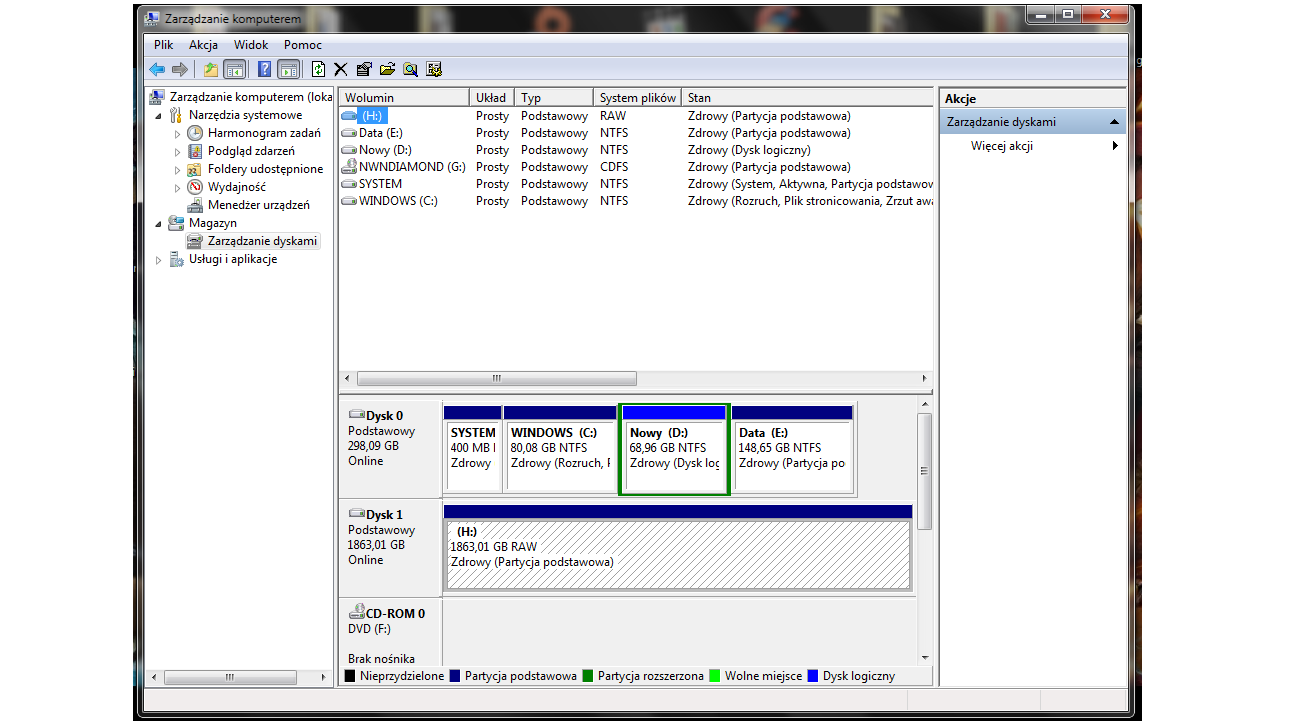
Task: Click the NWNDIAMOND (G:) disc drive icon
Action: coord(349,167)
